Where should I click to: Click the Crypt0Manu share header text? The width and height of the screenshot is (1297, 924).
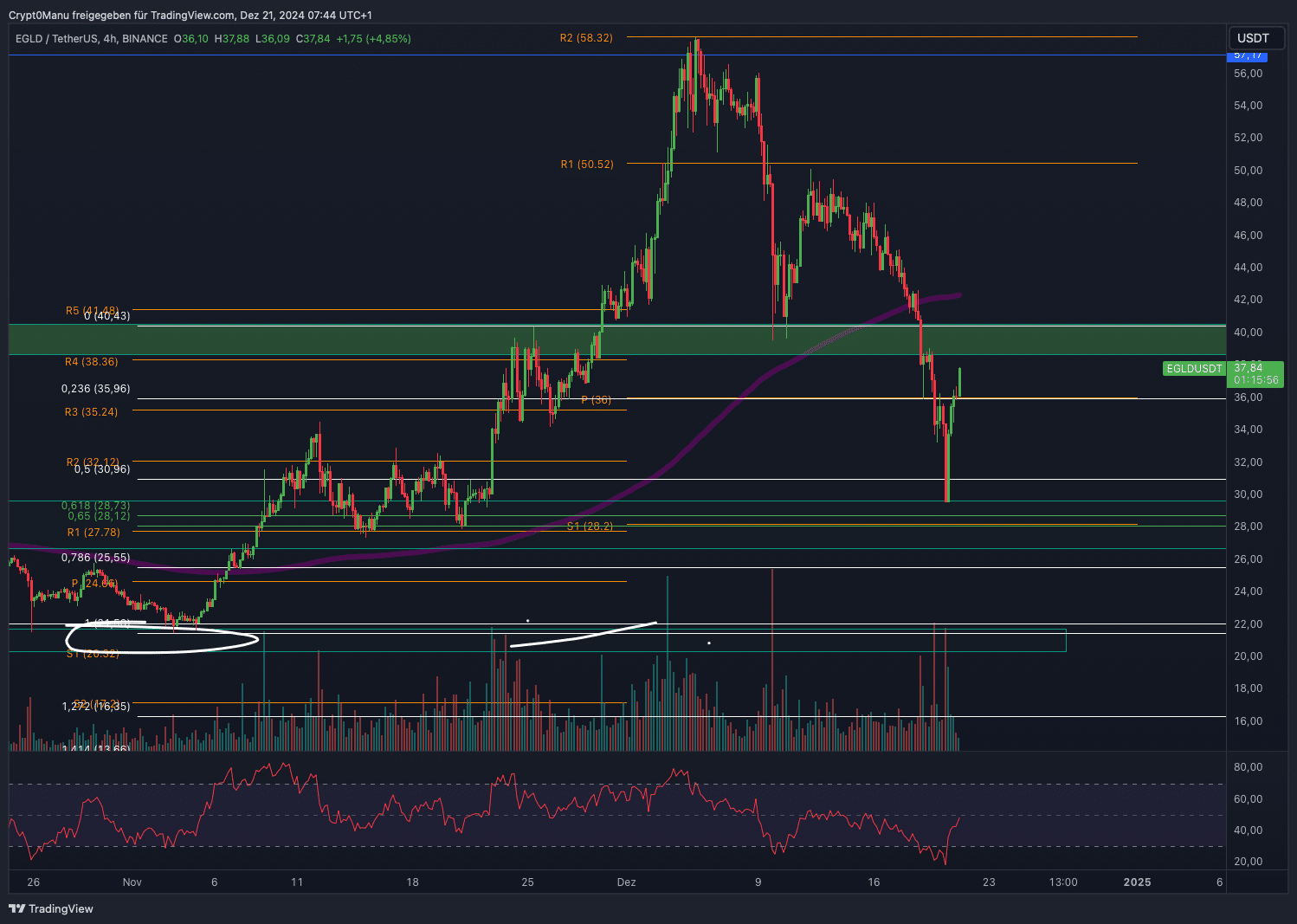[x=190, y=16]
